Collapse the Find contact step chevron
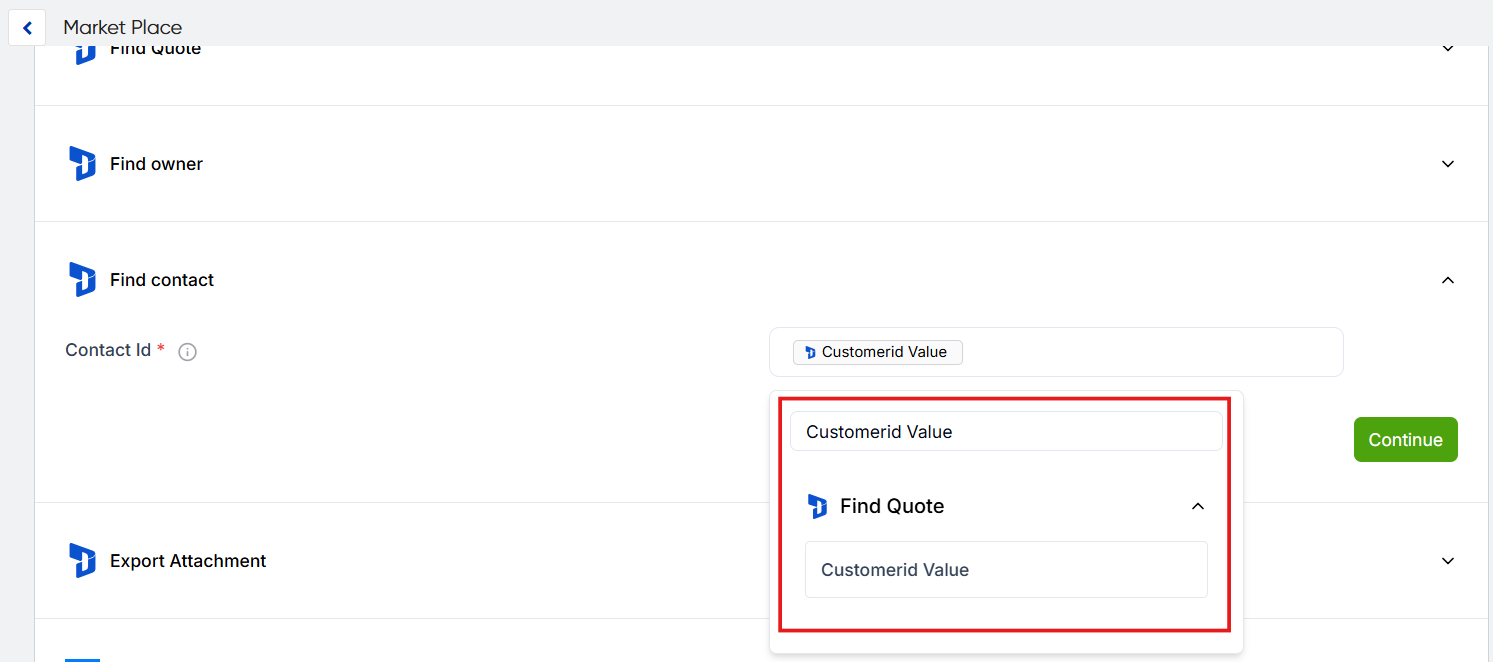This screenshot has width=1493, height=662. click(x=1447, y=280)
